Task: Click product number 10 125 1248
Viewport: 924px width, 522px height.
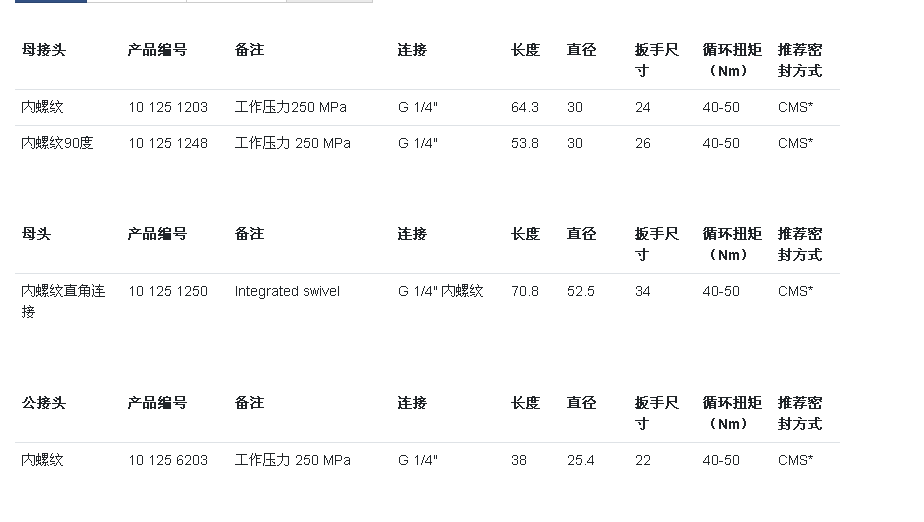Action: tap(168, 143)
